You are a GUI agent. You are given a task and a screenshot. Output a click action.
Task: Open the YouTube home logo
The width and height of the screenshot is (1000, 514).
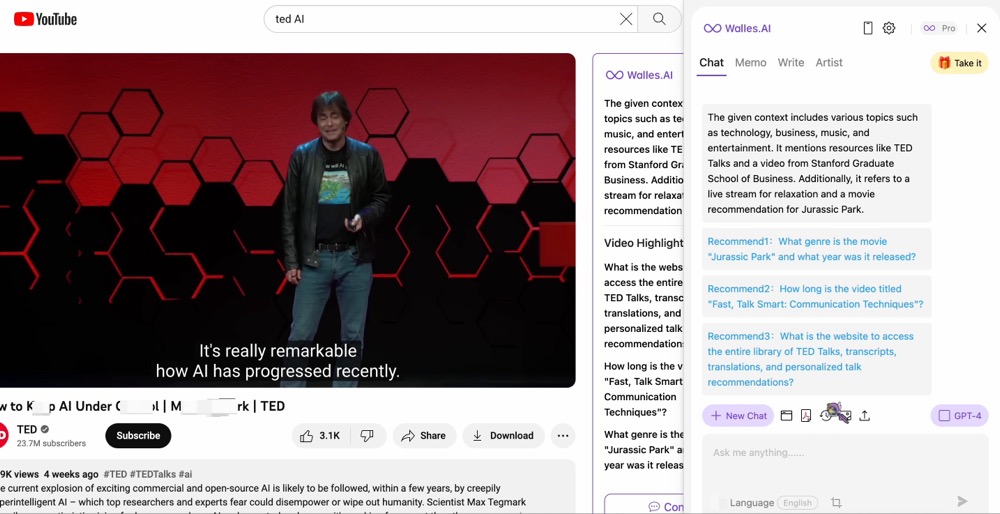click(x=45, y=19)
